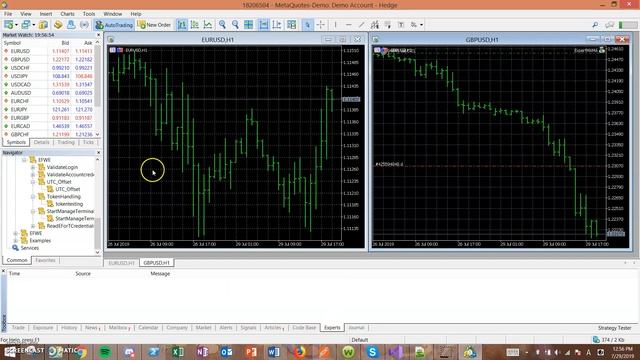The height and width of the screenshot is (360, 640).
Task: Switch to the line chart icon
Action: pos(208,25)
